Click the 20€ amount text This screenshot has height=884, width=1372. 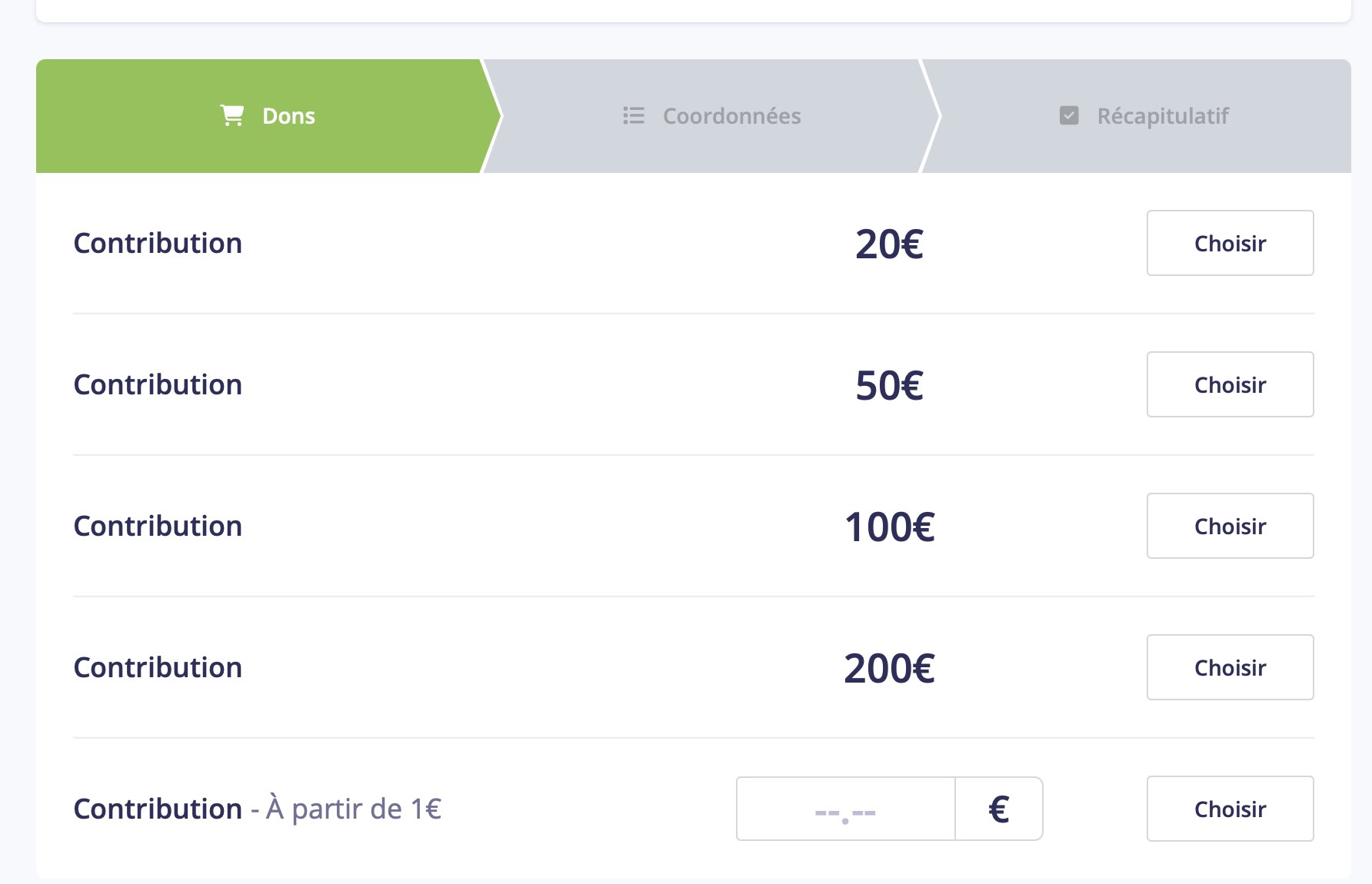click(x=889, y=244)
